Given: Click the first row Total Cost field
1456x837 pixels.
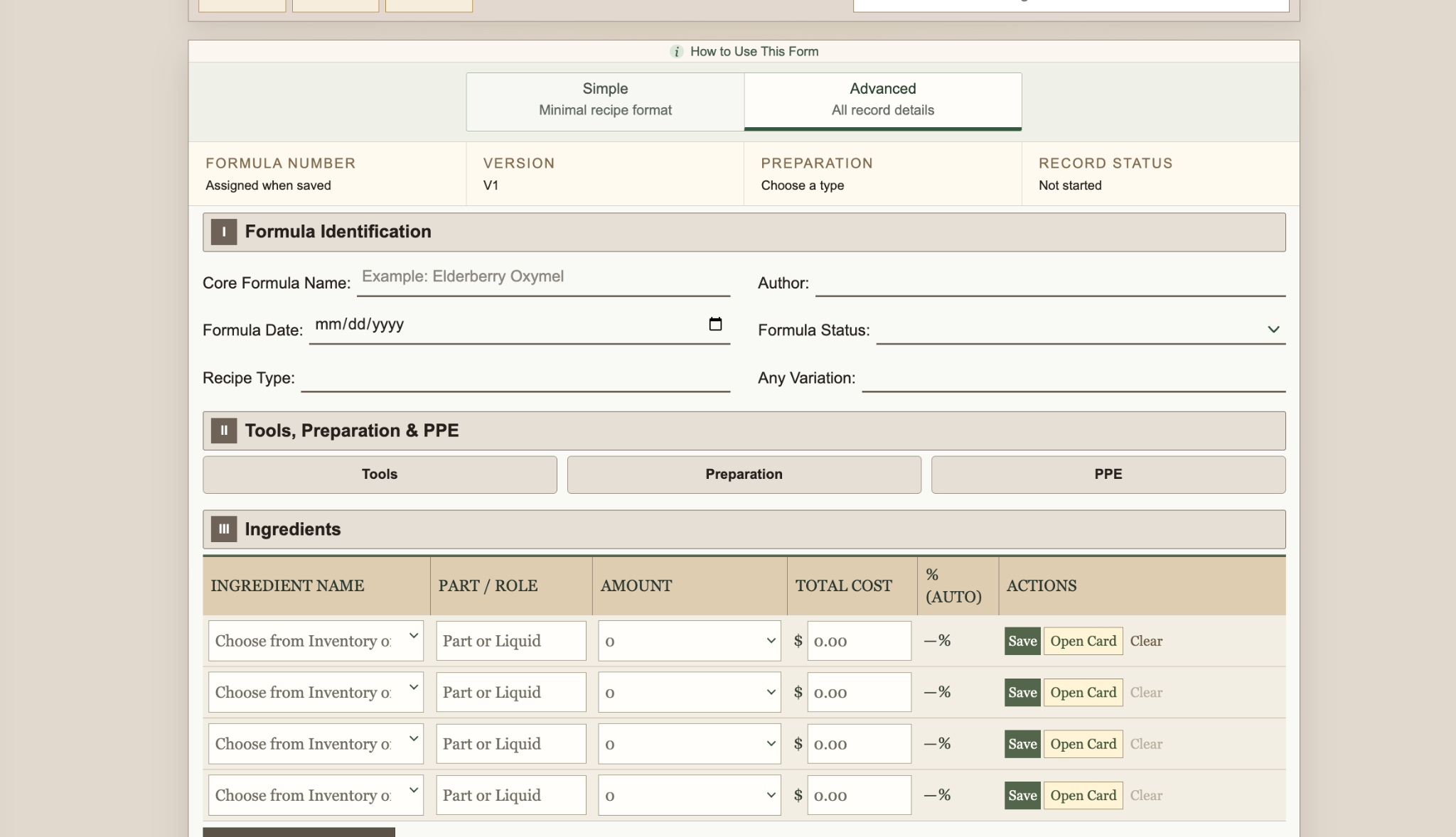Looking at the screenshot, I should coord(859,641).
